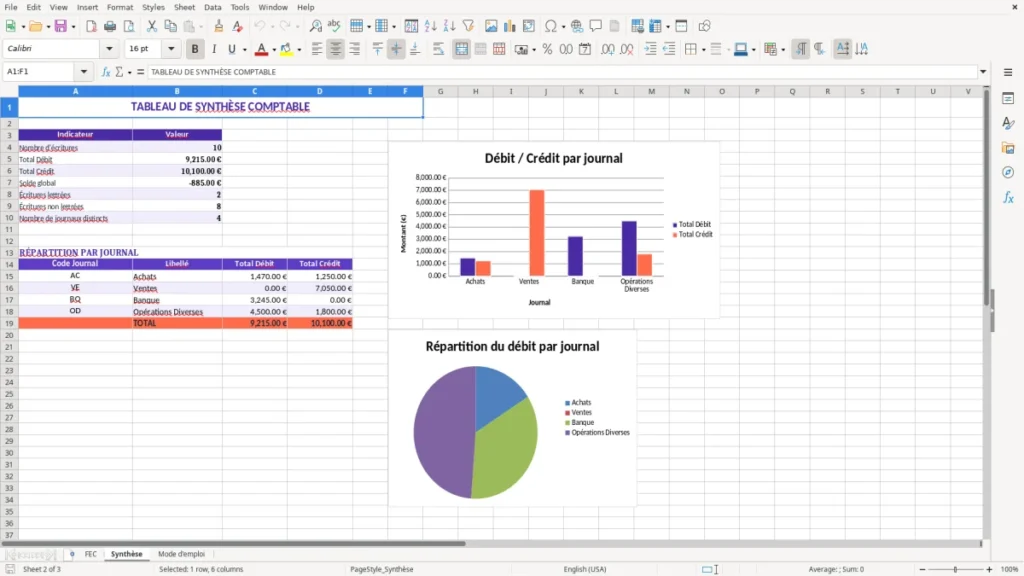Image resolution: width=1024 pixels, height=576 pixels.
Task: Click English (USA) language in status bar
Action: click(x=585, y=569)
